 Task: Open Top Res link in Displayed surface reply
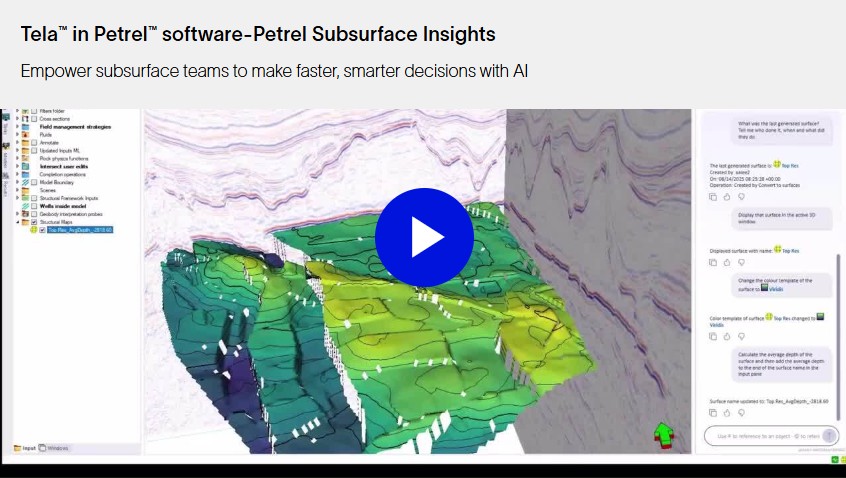pyautogui.click(x=790, y=251)
